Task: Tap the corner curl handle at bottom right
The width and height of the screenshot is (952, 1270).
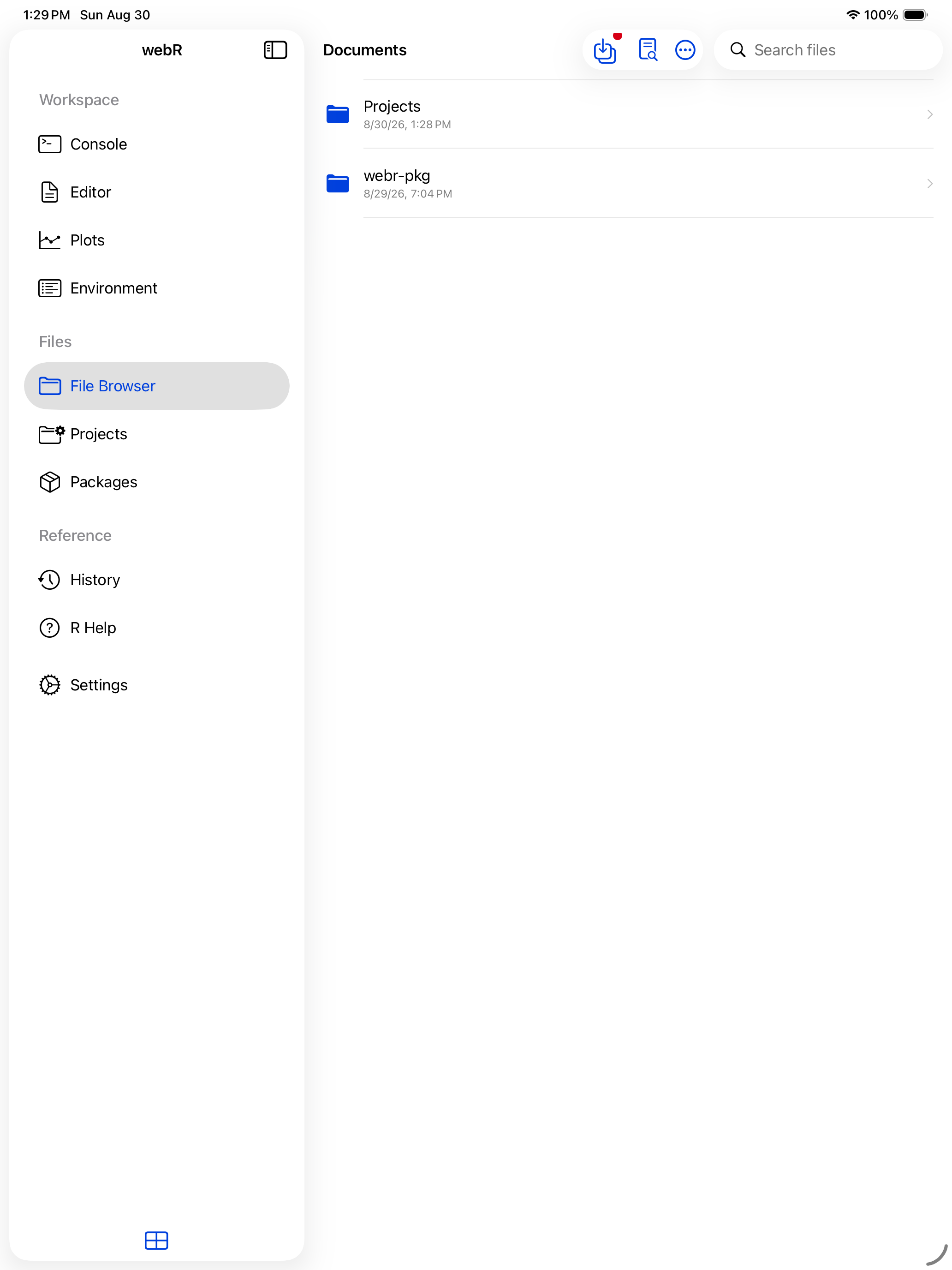Action: coord(936,1255)
